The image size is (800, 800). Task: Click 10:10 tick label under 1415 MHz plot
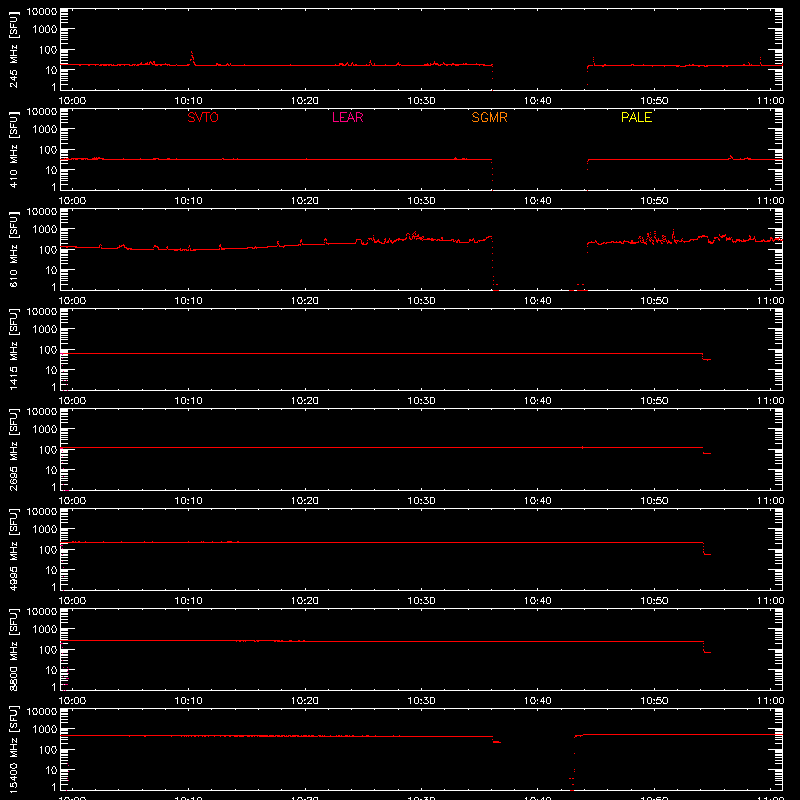point(189,401)
